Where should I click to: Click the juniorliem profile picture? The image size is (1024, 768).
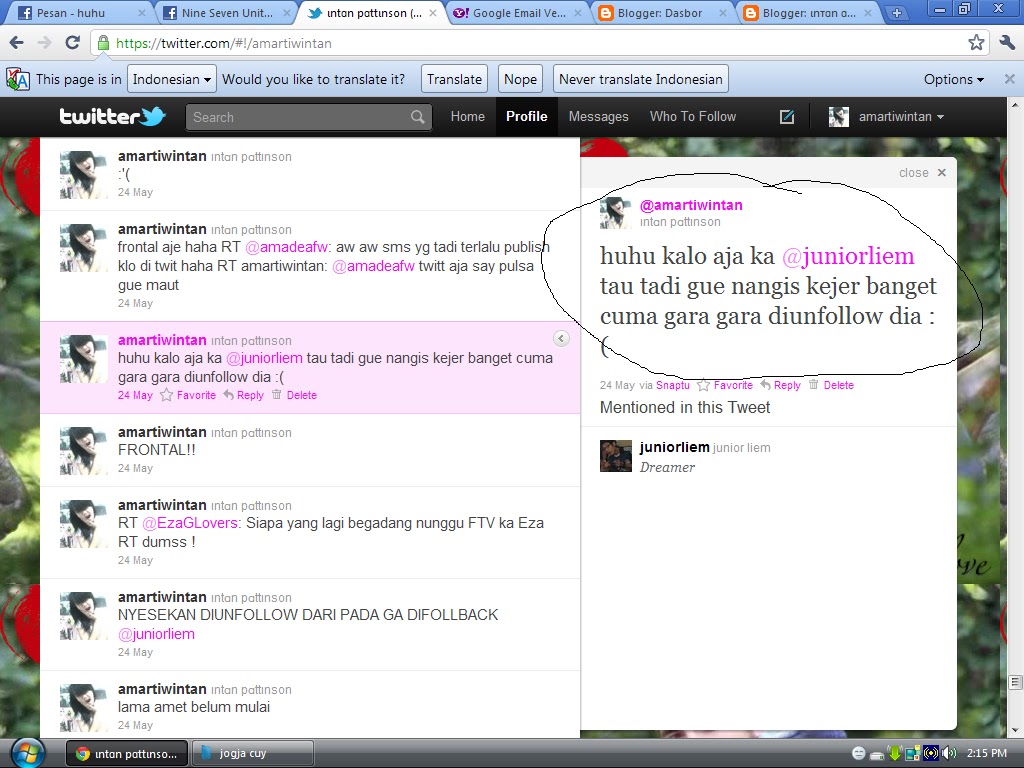tap(616, 456)
